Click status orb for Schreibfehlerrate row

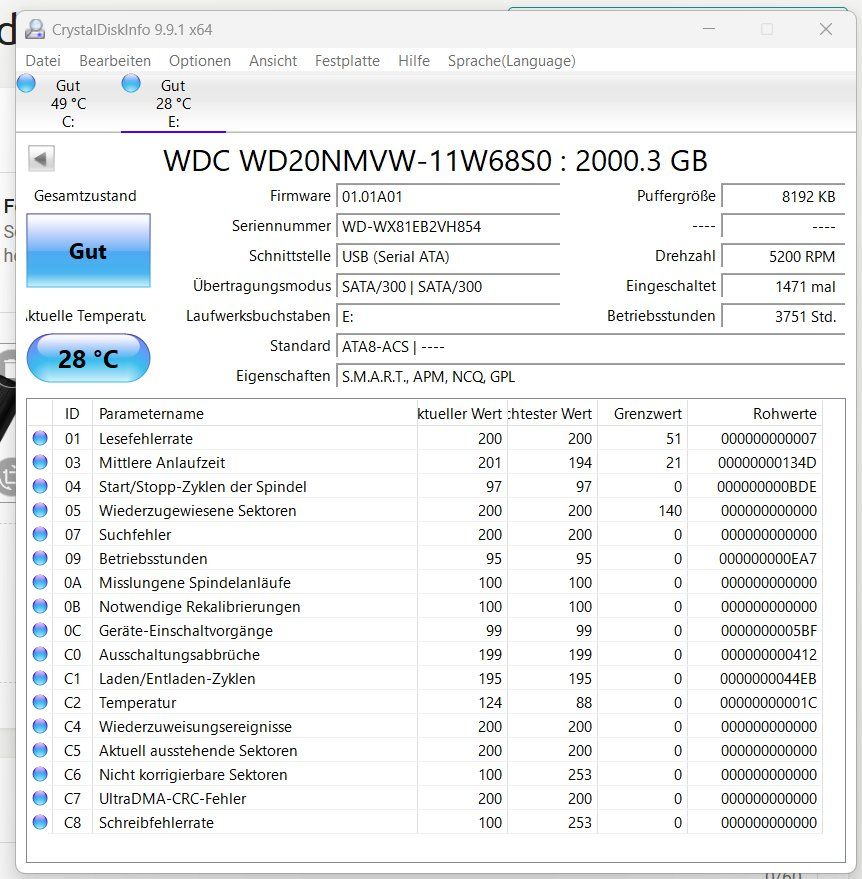[x=40, y=822]
